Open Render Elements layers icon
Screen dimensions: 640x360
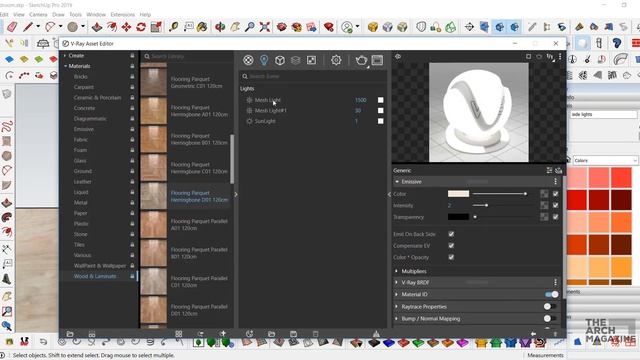(296, 60)
